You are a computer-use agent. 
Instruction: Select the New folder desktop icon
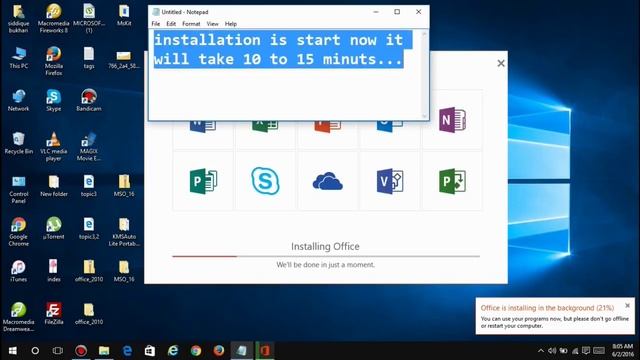tap(53, 186)
